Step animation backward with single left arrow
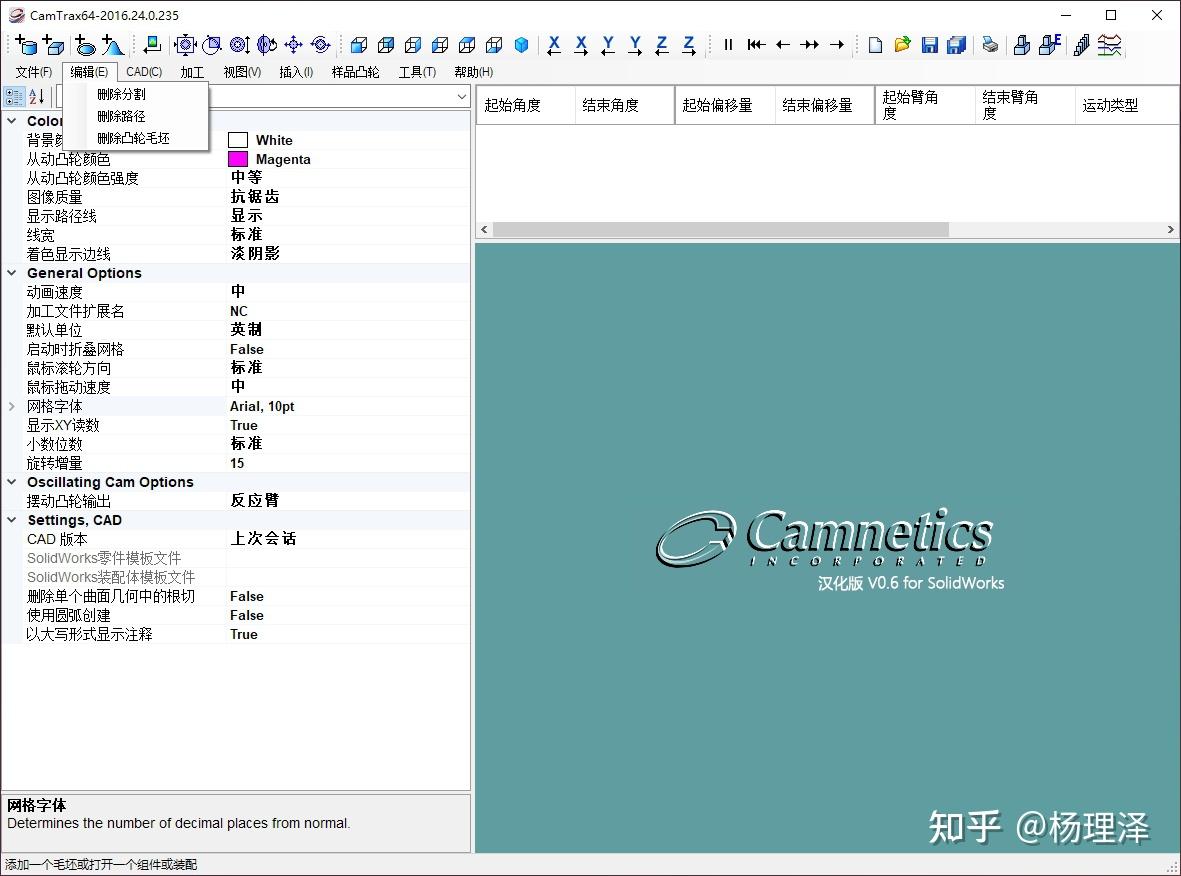 click(x=783, y=45)
